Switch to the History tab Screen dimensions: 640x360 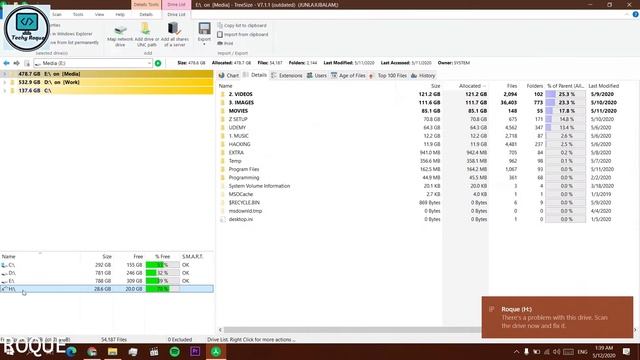[x=423, y=76]
